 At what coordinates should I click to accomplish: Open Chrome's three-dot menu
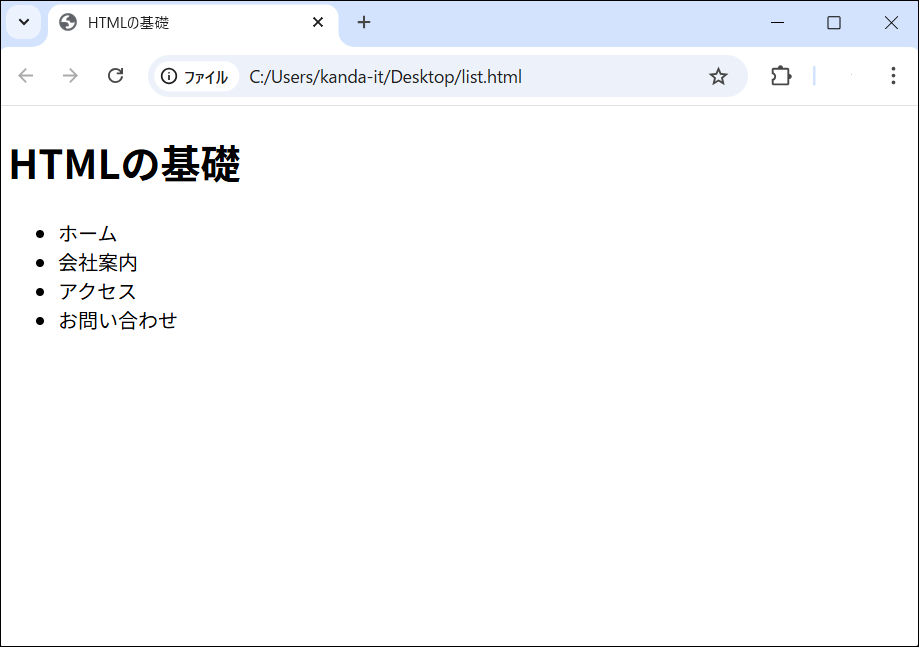pos(893,77)
